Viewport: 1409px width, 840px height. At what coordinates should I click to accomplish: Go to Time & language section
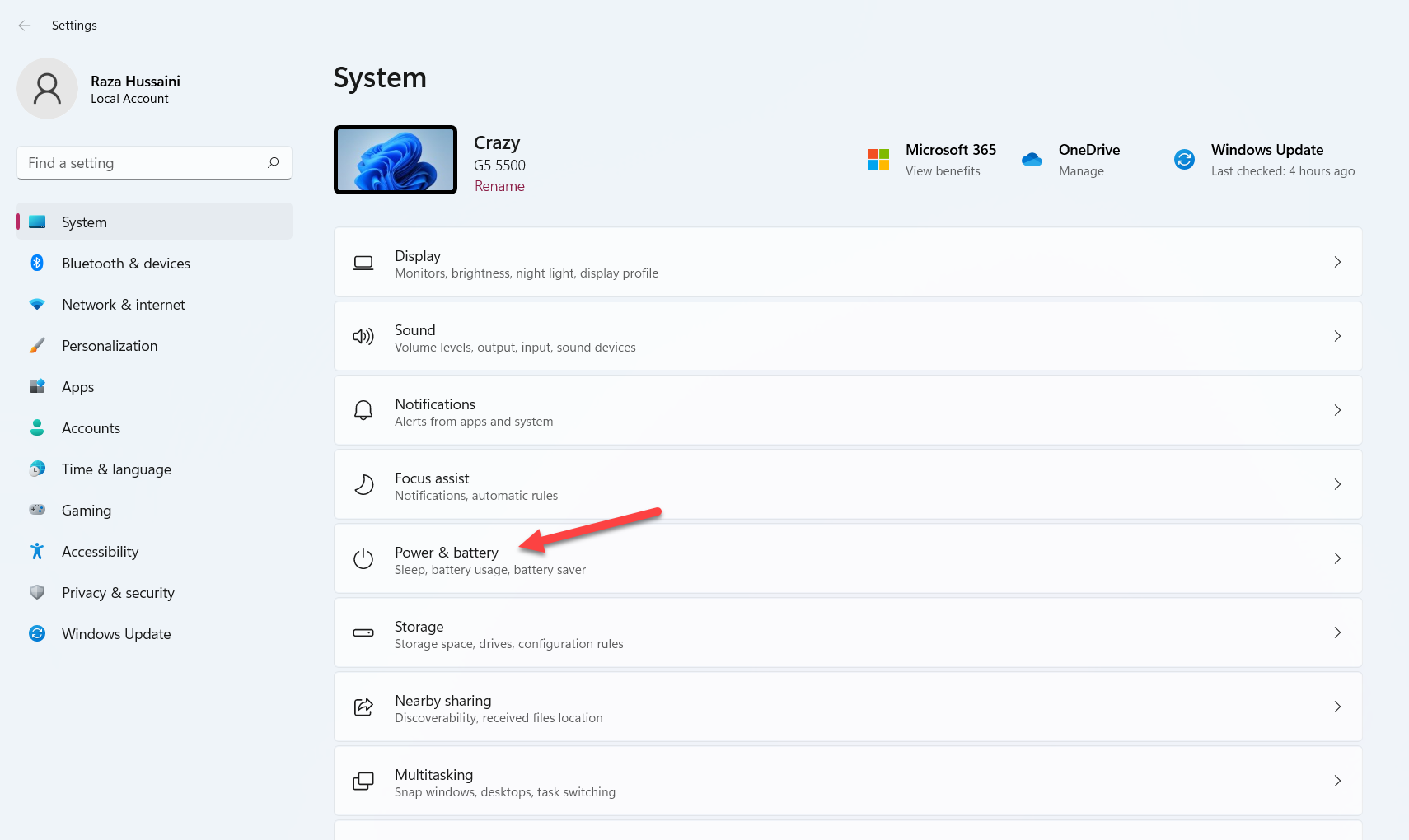116,469
